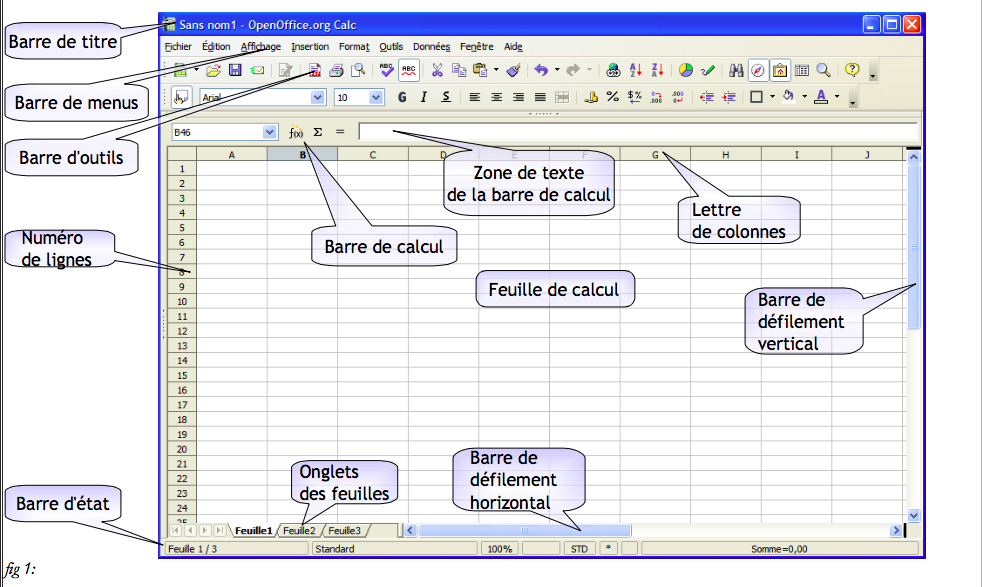
Task: Click the Function equals sign button
Action: pyautogui.click(x=340, y=132)
